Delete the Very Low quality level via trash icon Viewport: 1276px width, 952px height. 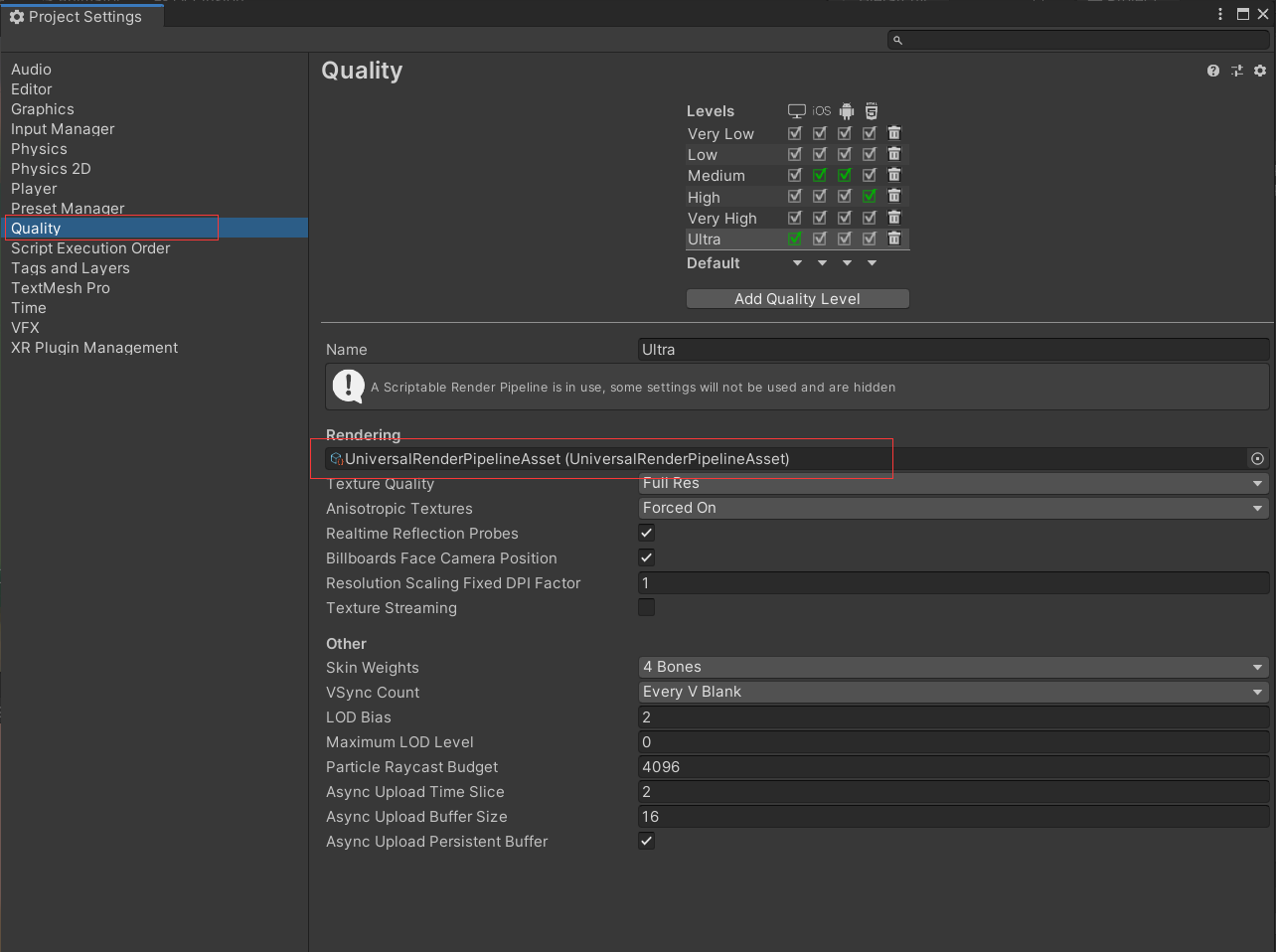(x=893, y=132)
